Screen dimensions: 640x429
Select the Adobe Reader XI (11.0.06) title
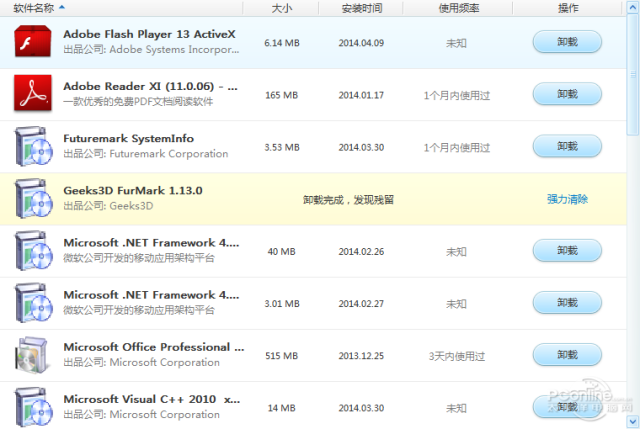150,87
